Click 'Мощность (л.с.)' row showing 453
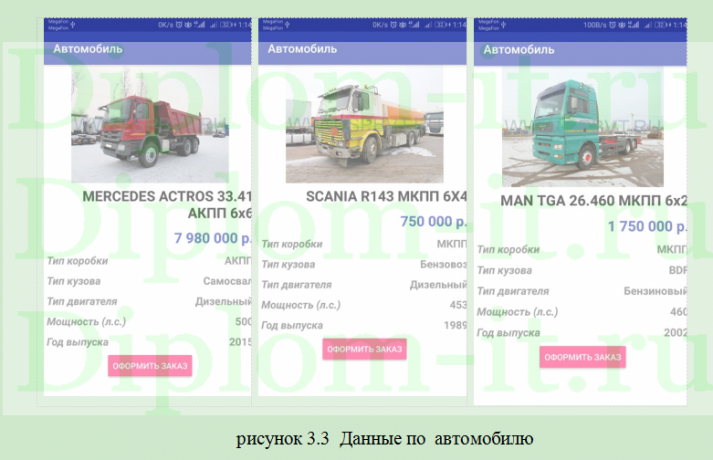The height and width of the screenshot is (460, 713). click(364, 305)
